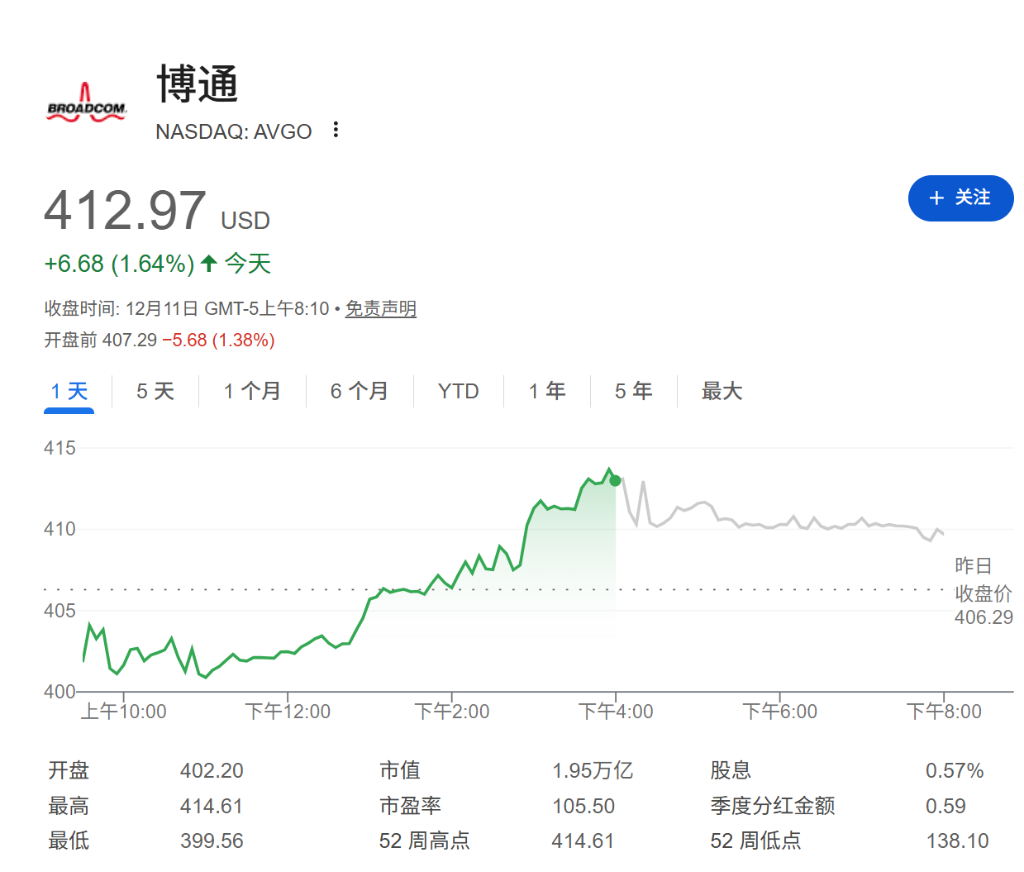Switch chart to 6 个月 range
Screen dimensions: 1024x872
point(359,391)
